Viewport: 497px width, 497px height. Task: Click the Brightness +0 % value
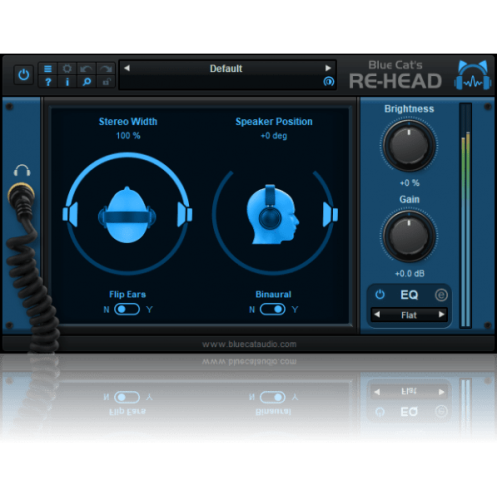[x=409, y=183]
